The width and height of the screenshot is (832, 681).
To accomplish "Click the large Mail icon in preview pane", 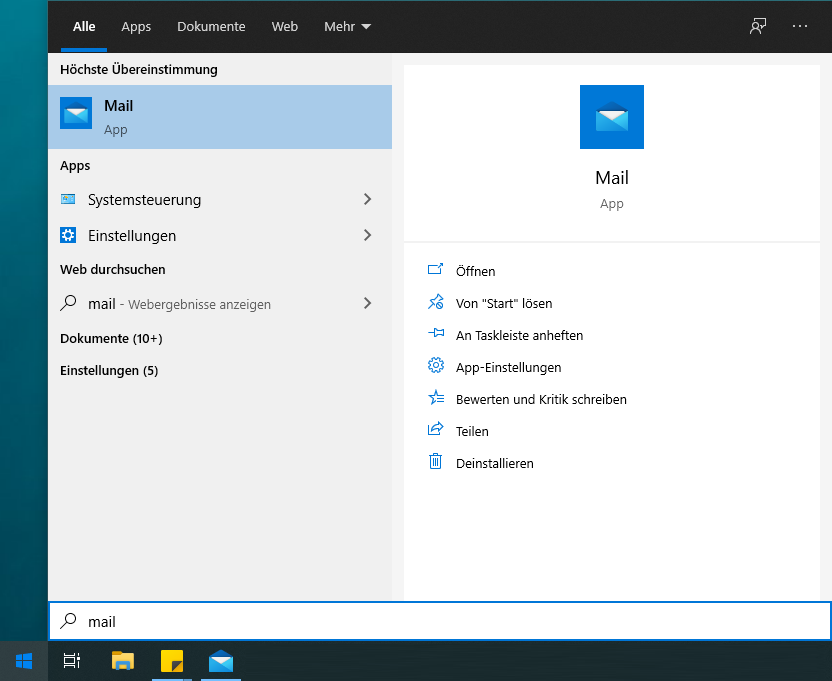I will 611,117.
